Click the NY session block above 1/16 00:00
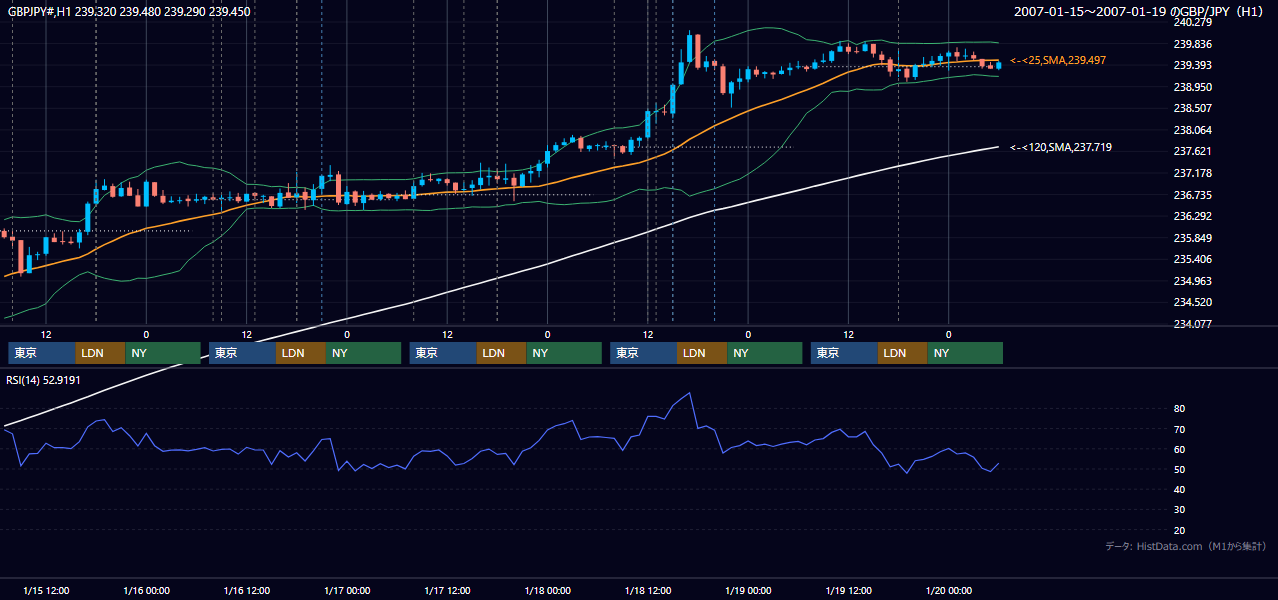This screenshot has width=1278, height=600. pos(163,353)
